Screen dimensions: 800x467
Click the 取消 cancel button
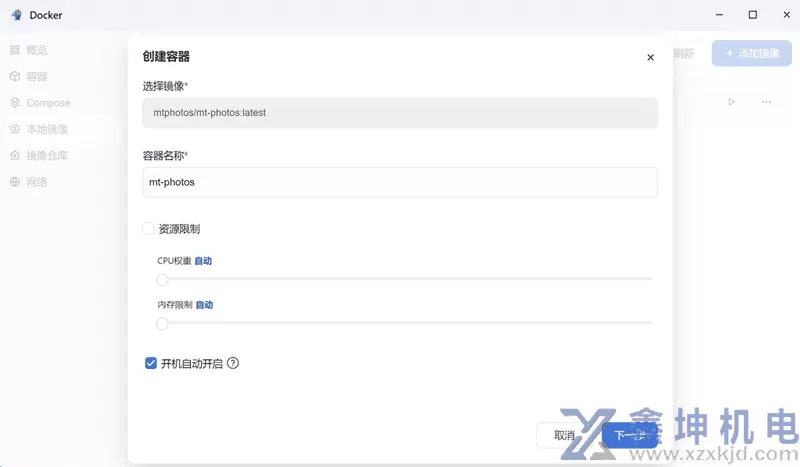[564, 435]
